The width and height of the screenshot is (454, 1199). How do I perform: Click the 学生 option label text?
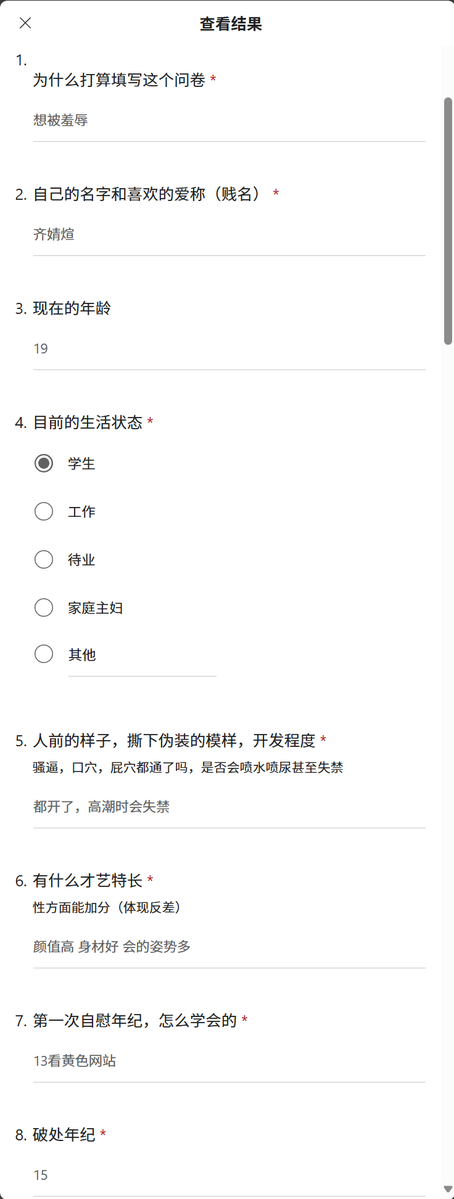click(x=82, y=463)
